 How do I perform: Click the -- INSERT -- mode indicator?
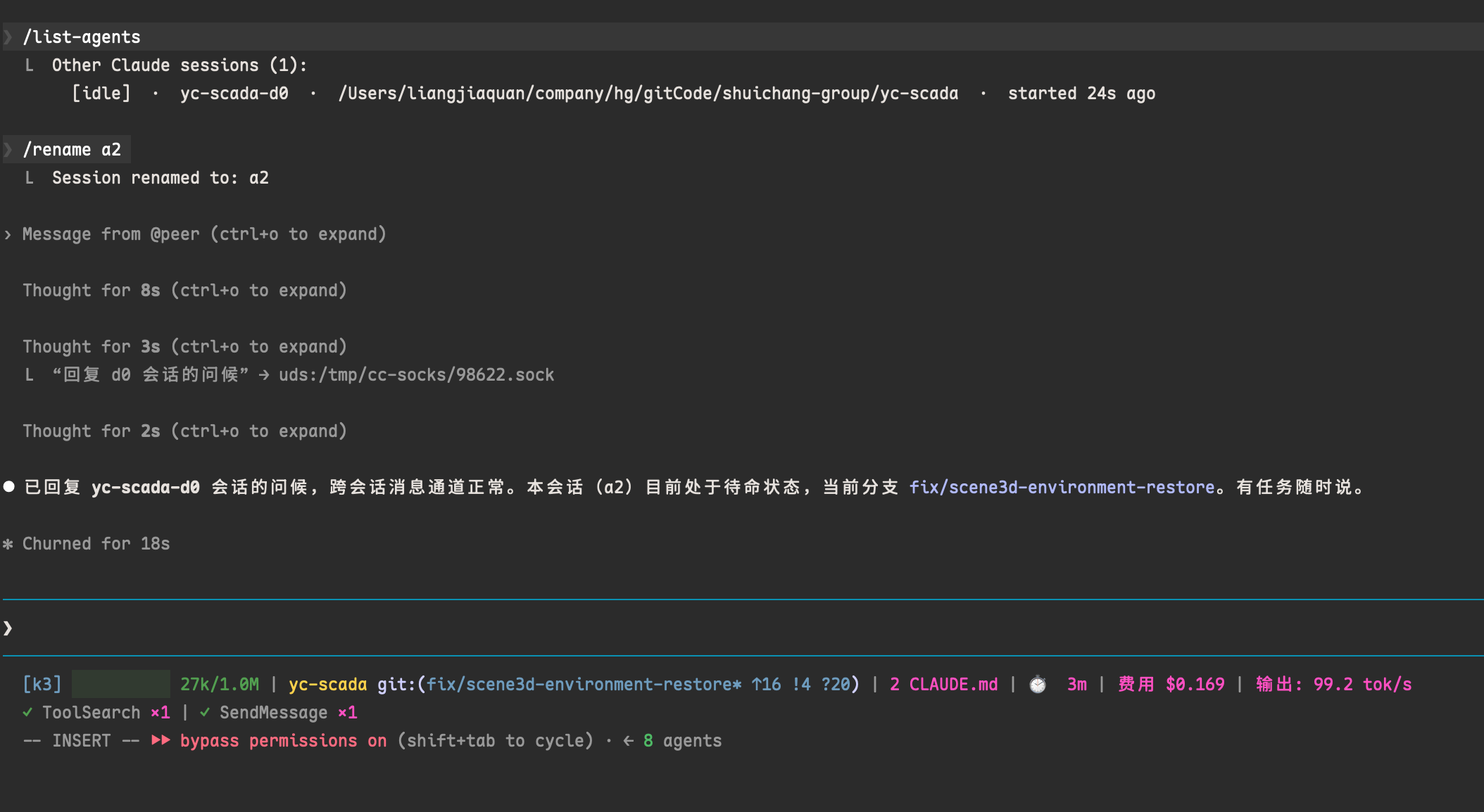[x=82, y=740]
